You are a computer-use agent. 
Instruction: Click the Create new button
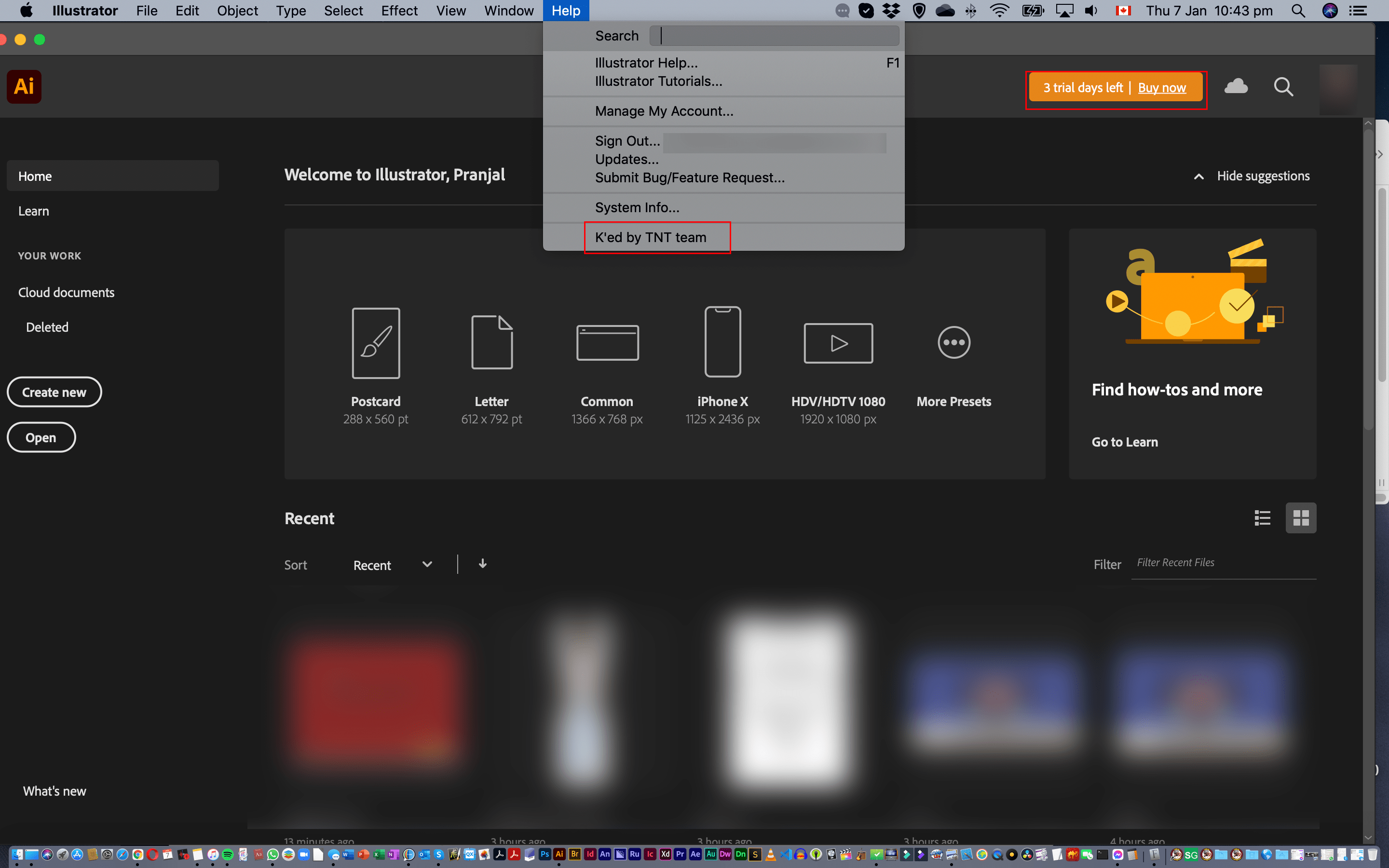[x=54, y=392]
